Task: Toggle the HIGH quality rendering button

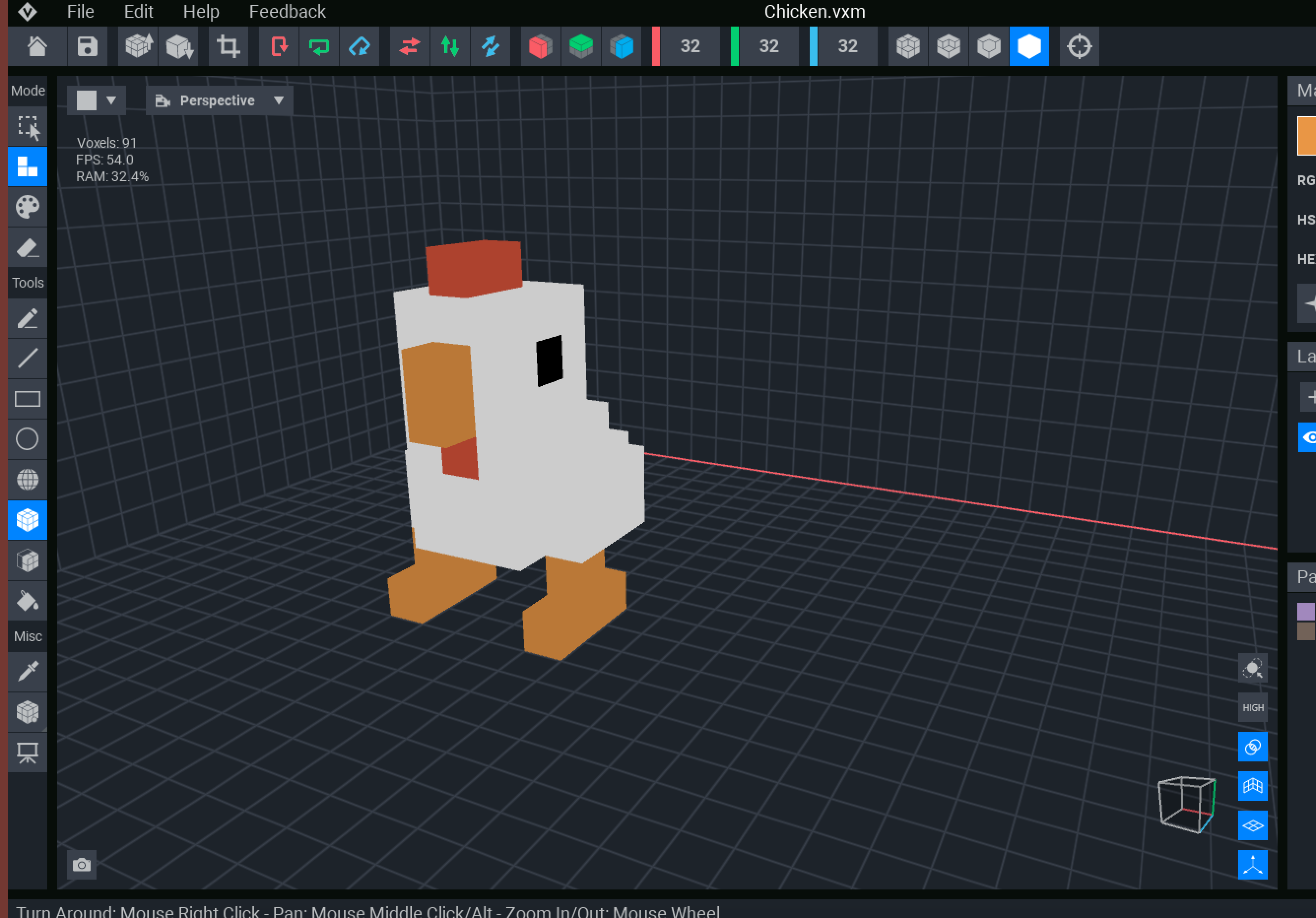Action: (1252, 708)
